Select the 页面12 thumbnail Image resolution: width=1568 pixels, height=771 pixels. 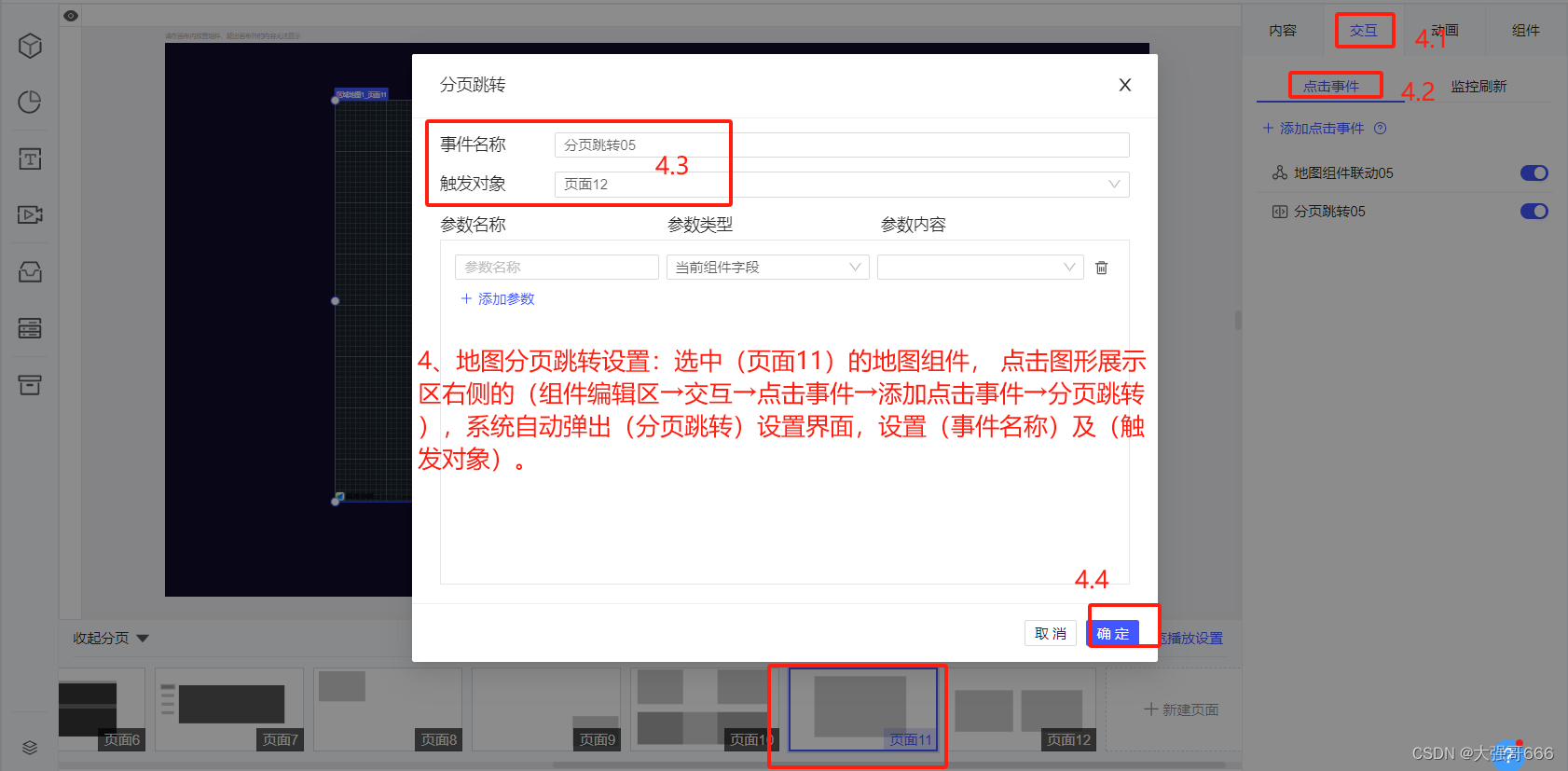1022,709
